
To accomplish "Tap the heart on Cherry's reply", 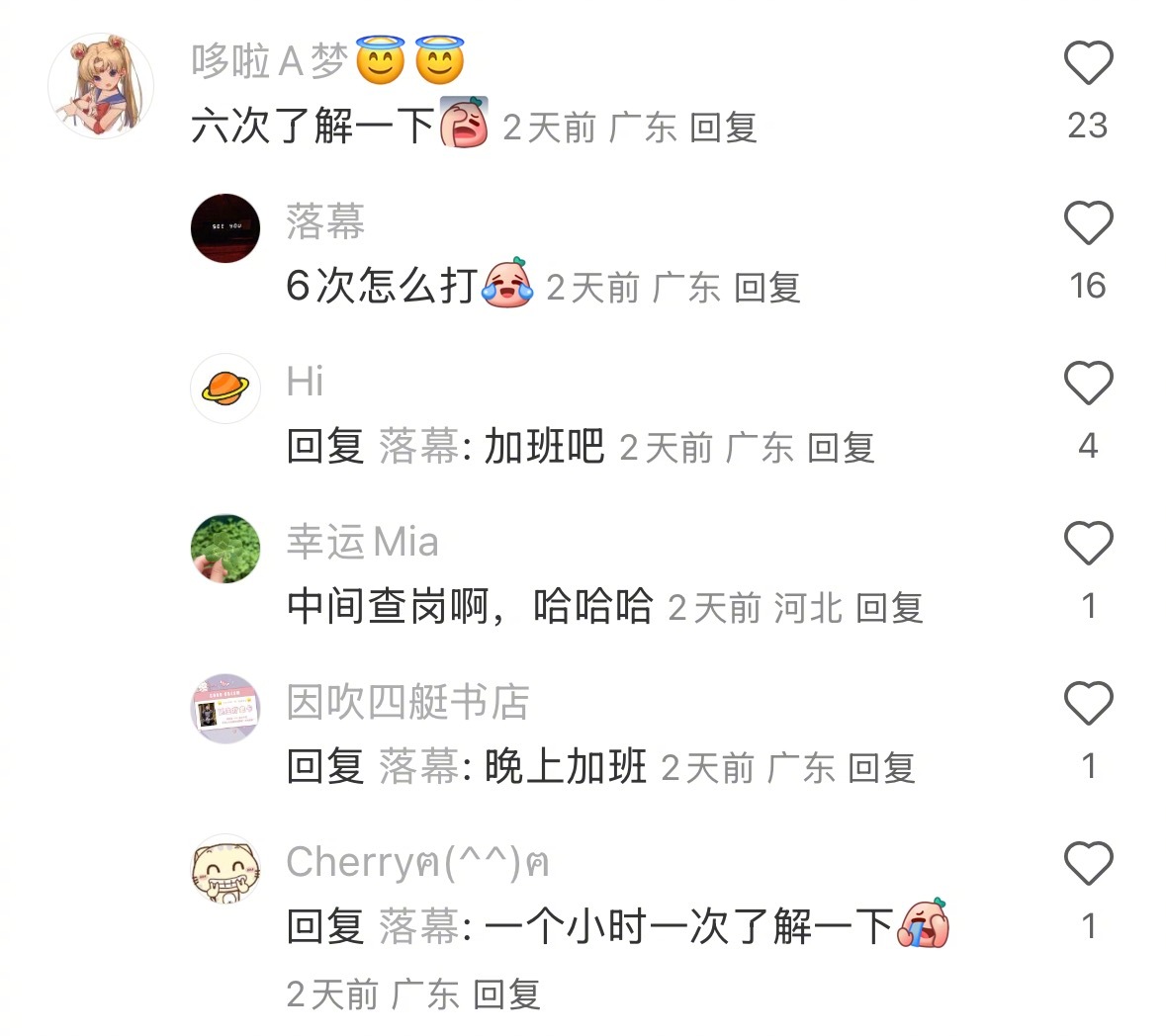I will coord(1088,863).
